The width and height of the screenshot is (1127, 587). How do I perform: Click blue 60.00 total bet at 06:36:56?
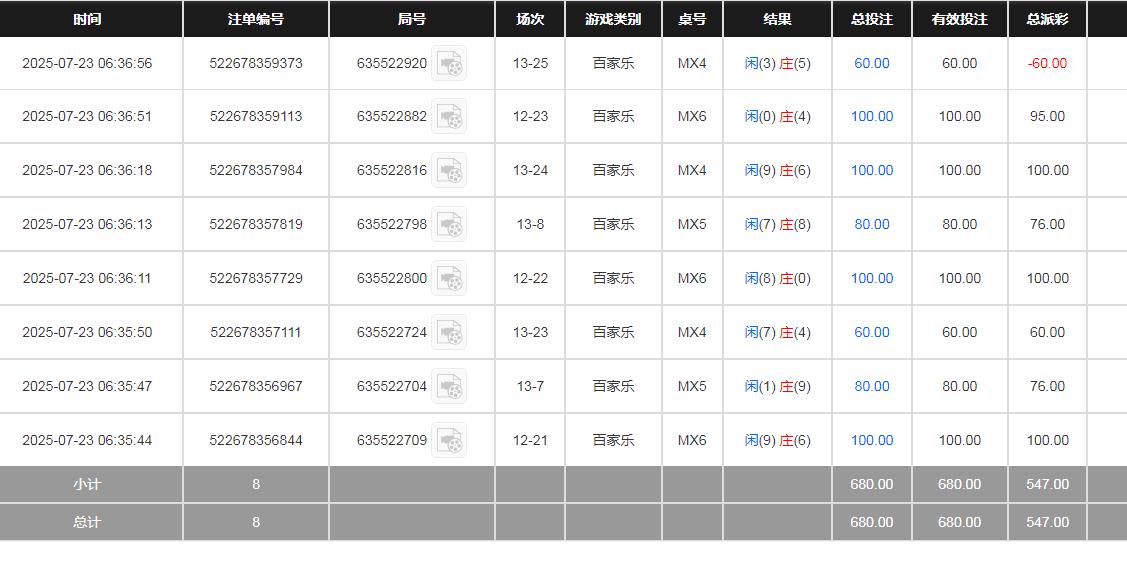coord(871,63)
